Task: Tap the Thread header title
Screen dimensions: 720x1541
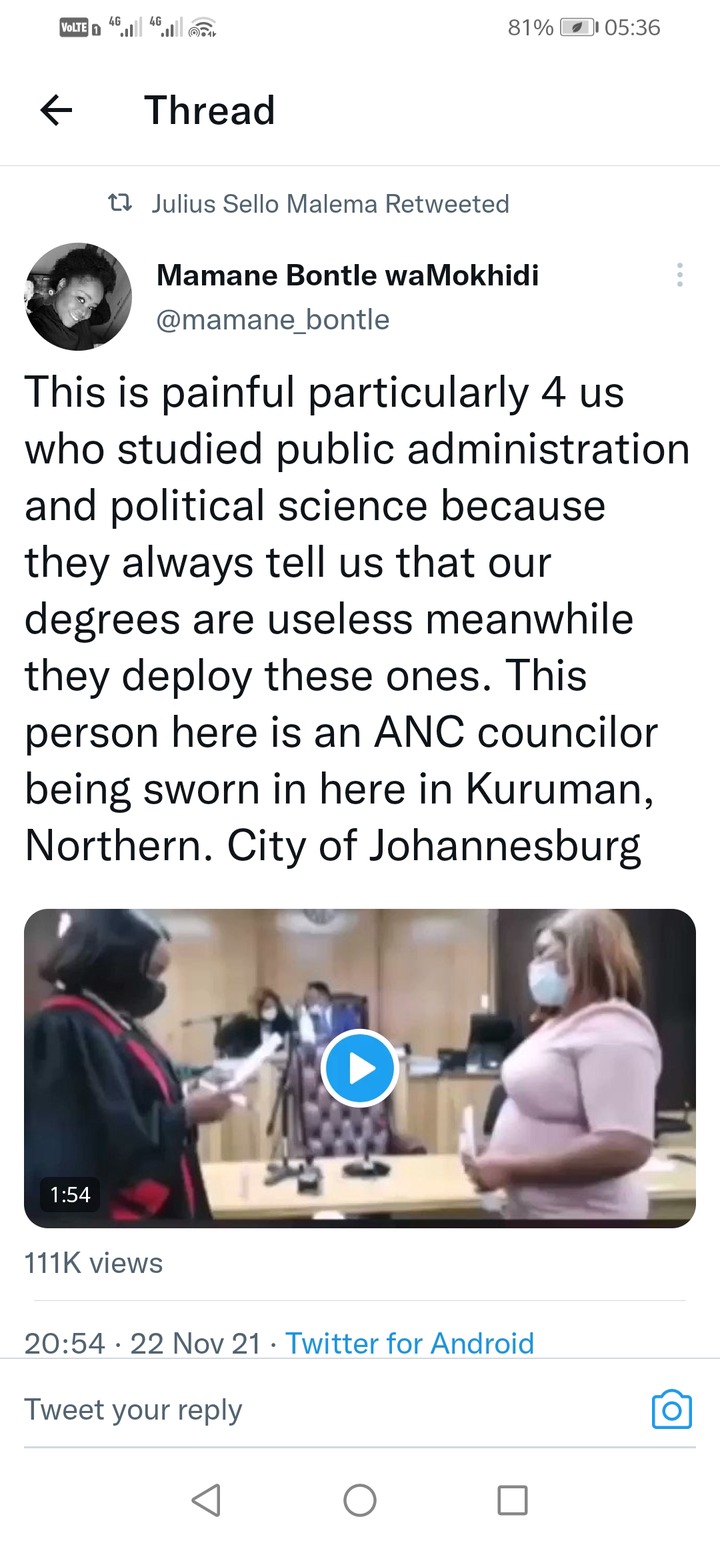Action: click(x=209, y=111)
